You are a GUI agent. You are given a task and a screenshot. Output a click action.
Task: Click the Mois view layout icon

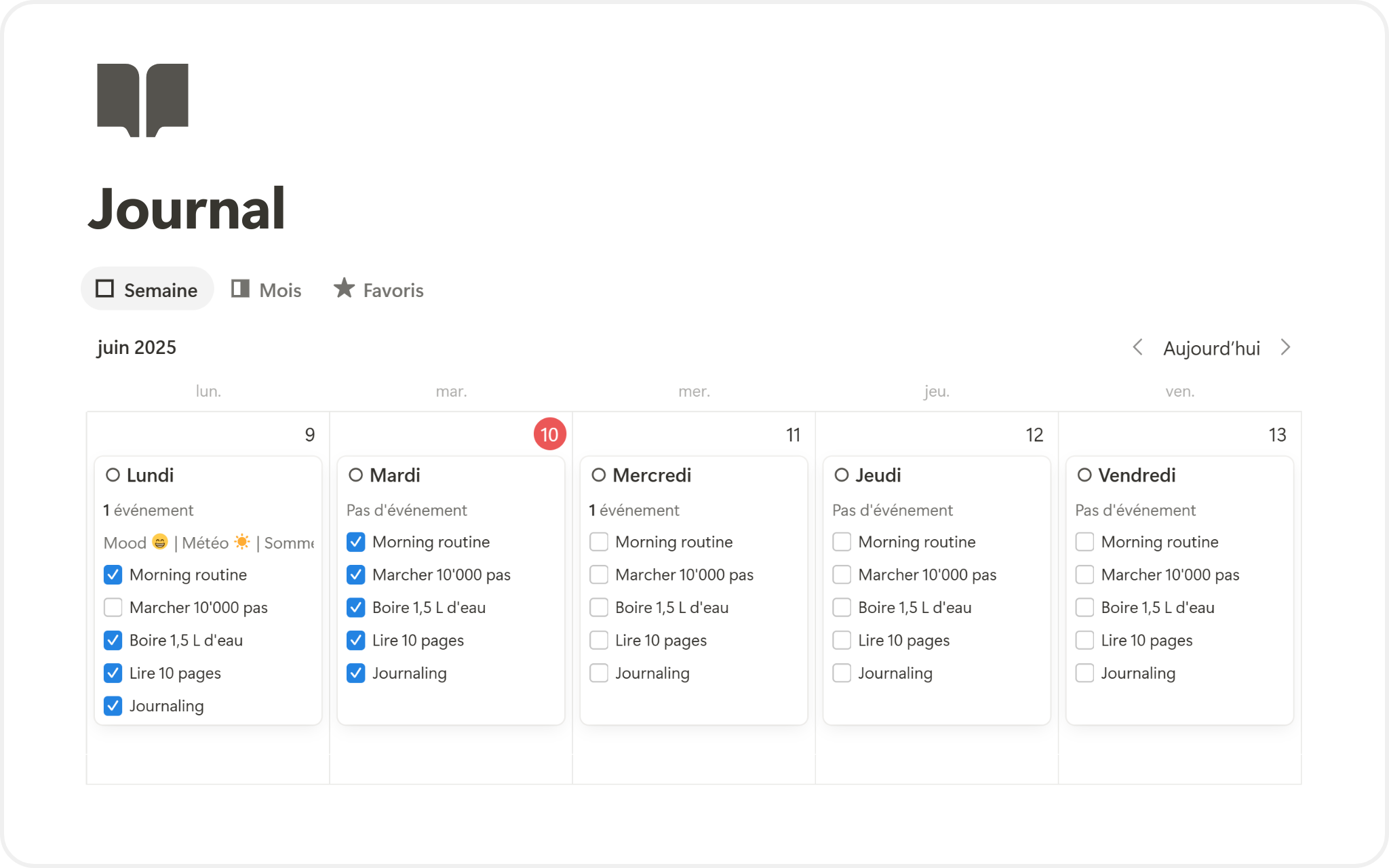(x=240, y=289)
